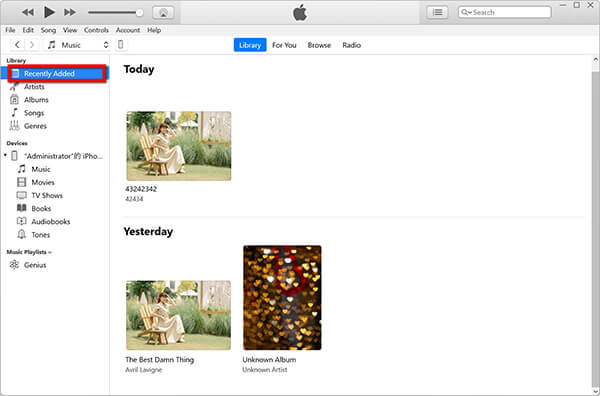Click the Unknown Album title
The image size is (600, 396).
click(269, 360)
